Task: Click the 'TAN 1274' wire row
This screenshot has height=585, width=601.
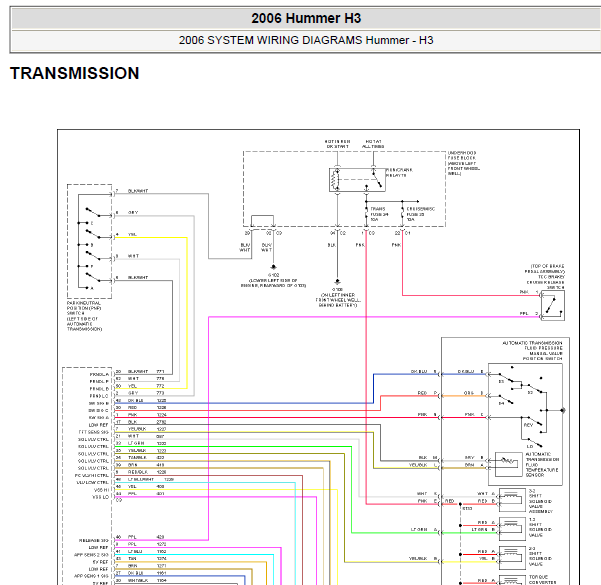Action: tap(141, 559)
